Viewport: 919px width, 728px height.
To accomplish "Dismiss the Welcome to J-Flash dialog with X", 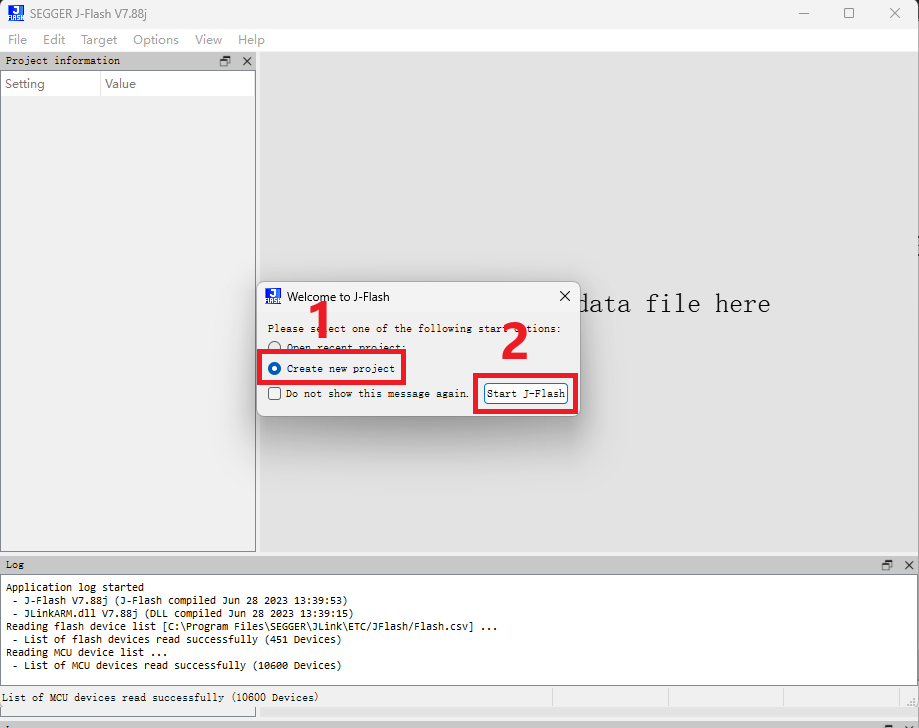I will coord(565,296).
